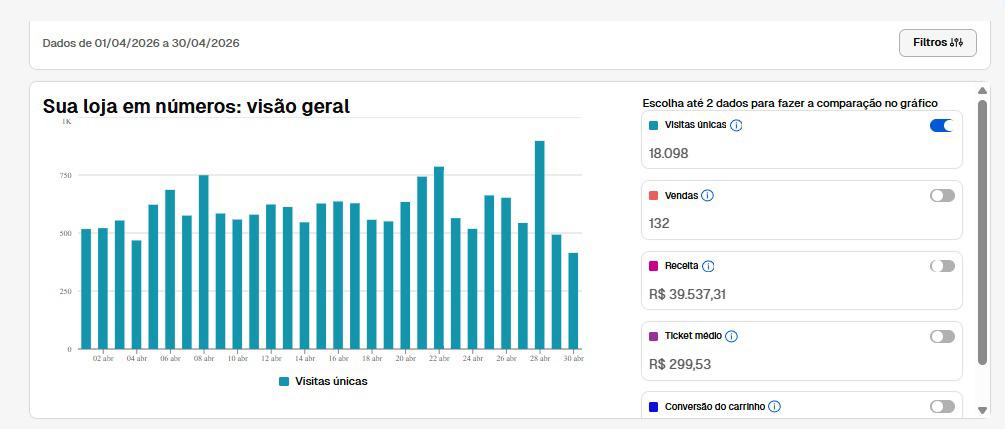
Task: Click the 132 sales value
Action: (659, 224)
